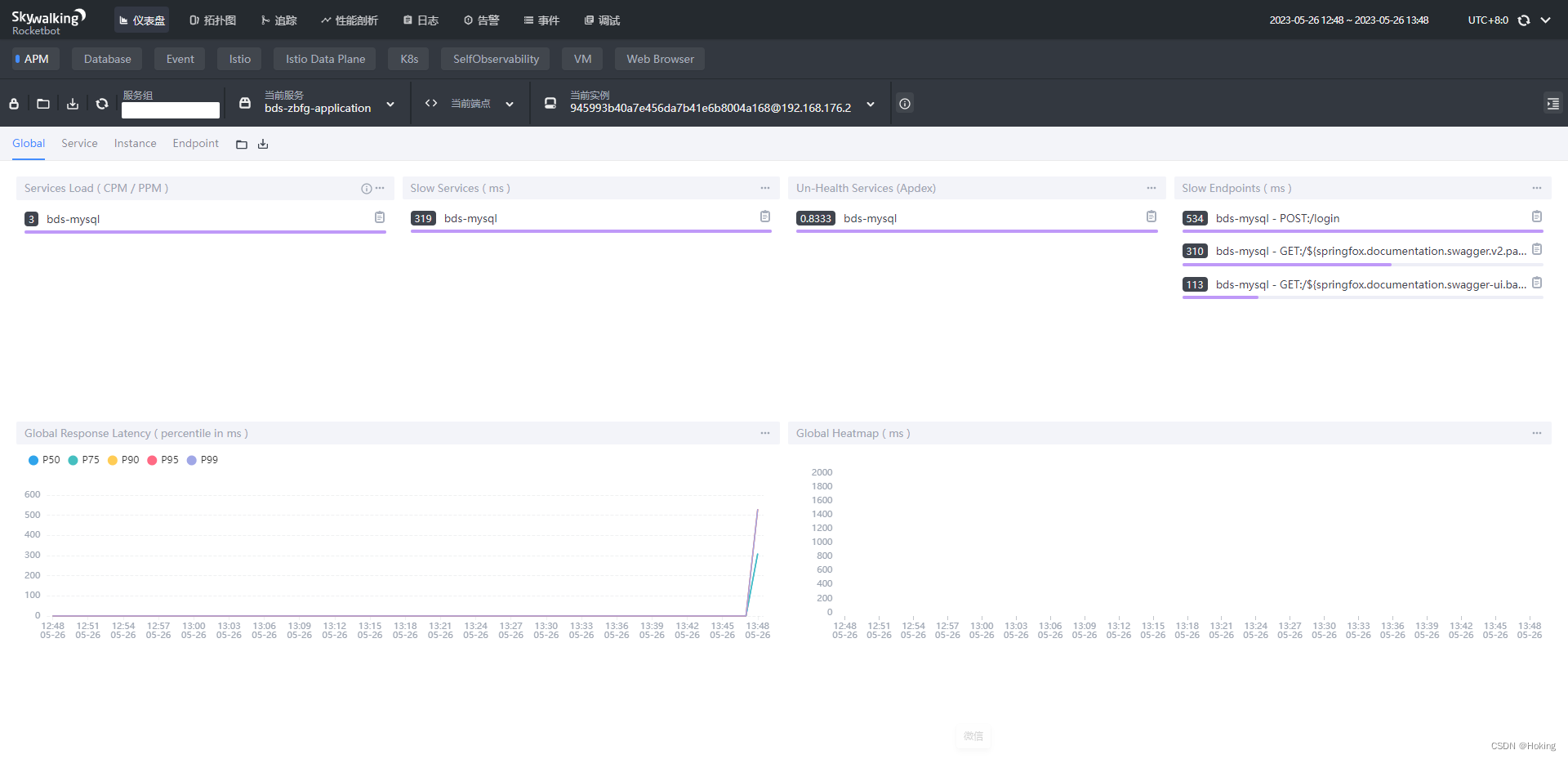The width and height of the screenshot is (1568, 759).
Task: Copy the swagger.v2 endpoint name
Action: 1537,249
